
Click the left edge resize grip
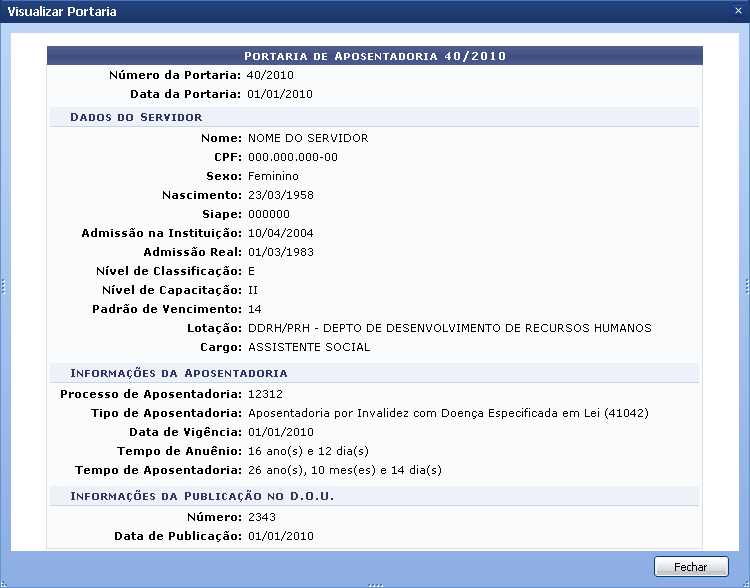3,287
